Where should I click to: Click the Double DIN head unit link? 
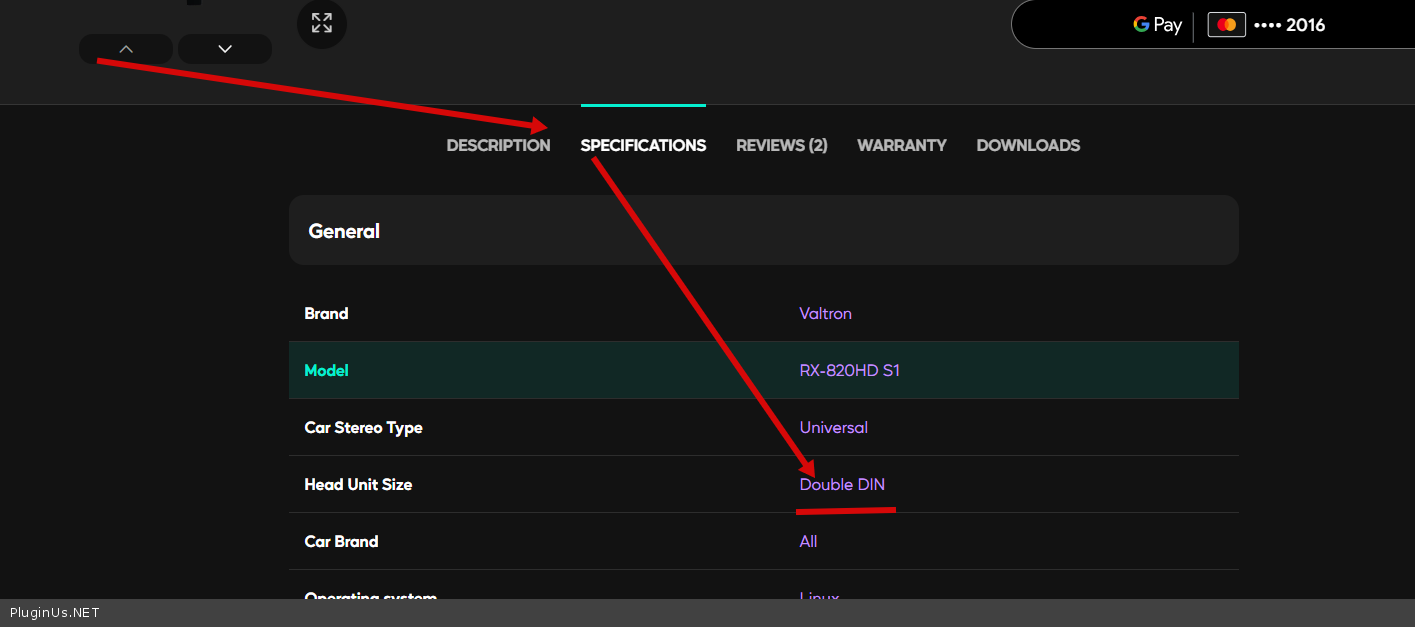pyautogui.click(x=842, y=484)
